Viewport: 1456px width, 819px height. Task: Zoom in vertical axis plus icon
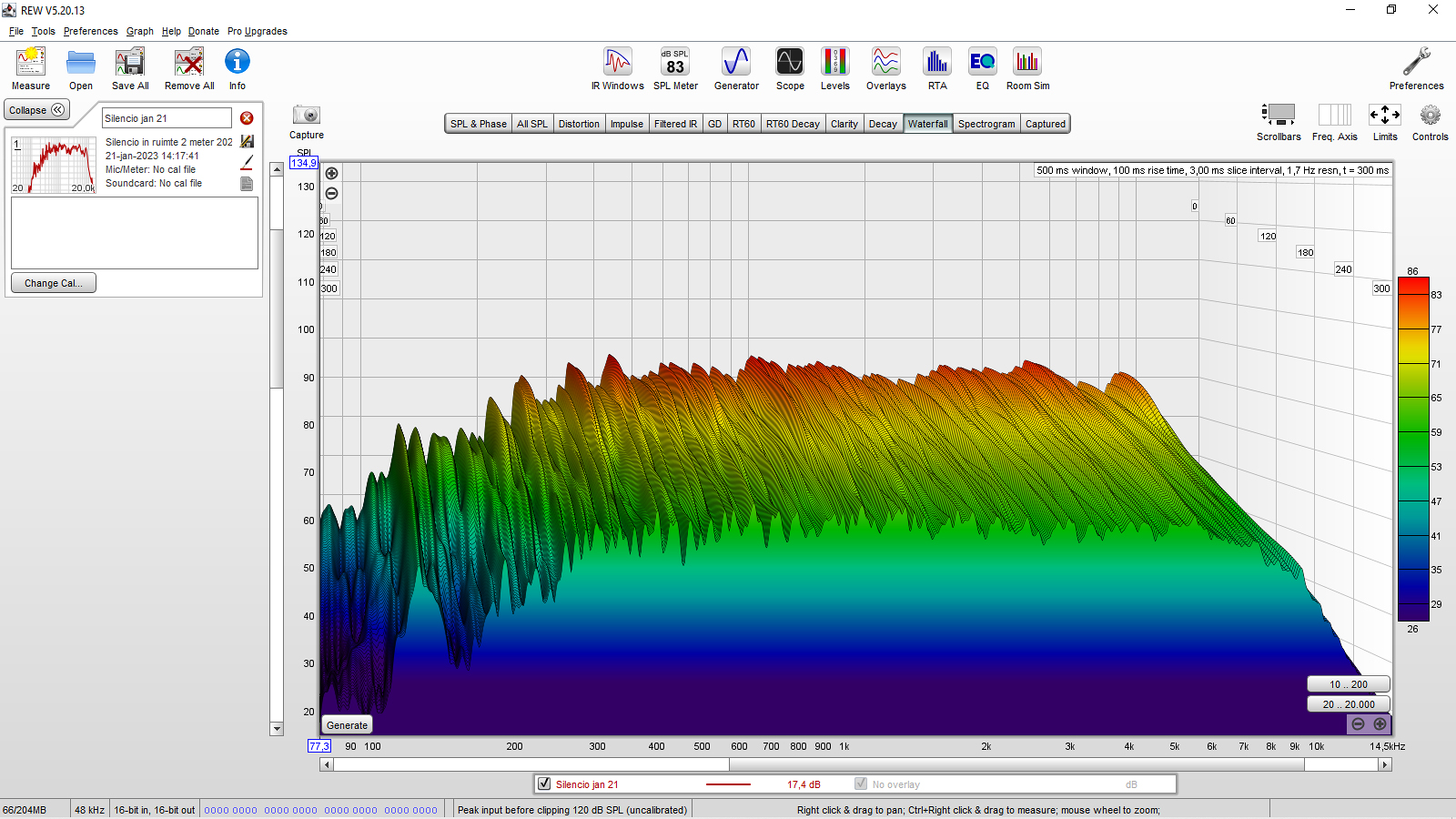coord(332,174)
